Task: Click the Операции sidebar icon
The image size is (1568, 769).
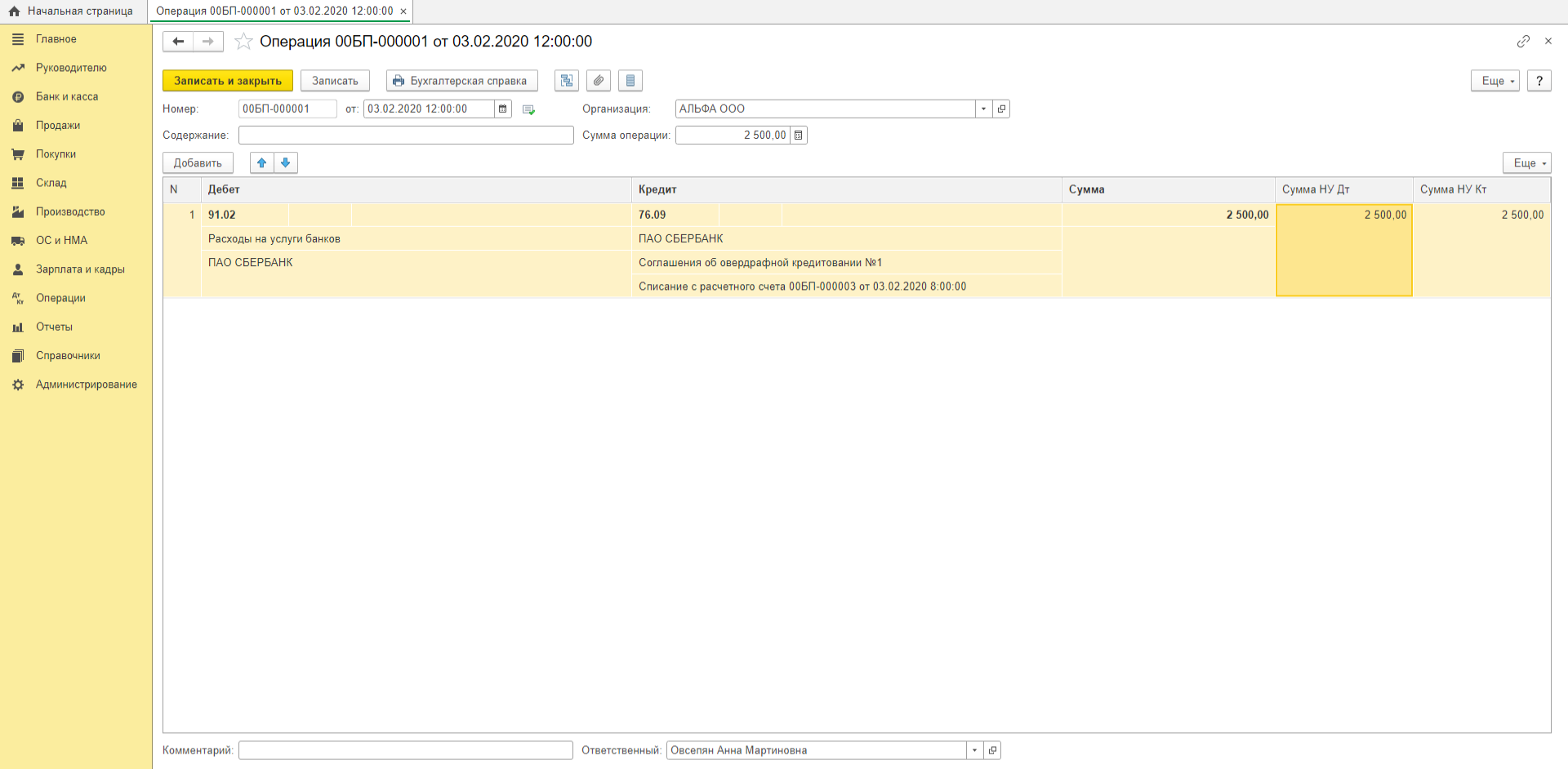Action: [18, 298]
